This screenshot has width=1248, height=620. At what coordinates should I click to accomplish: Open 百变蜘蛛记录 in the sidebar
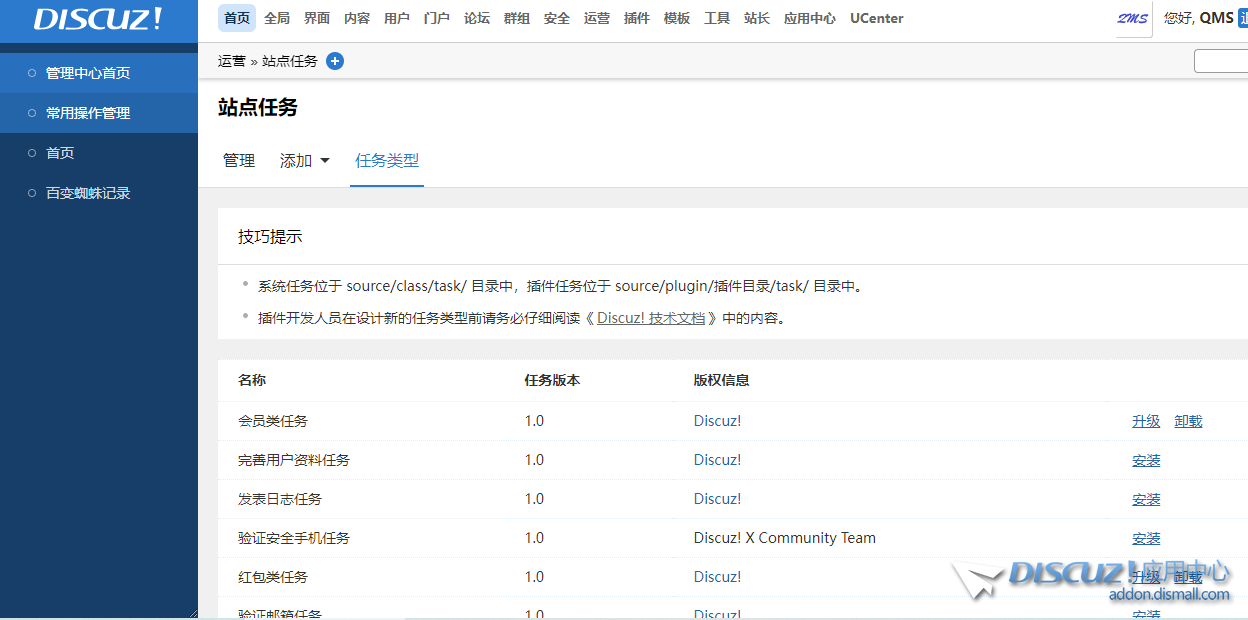[88, 193]
